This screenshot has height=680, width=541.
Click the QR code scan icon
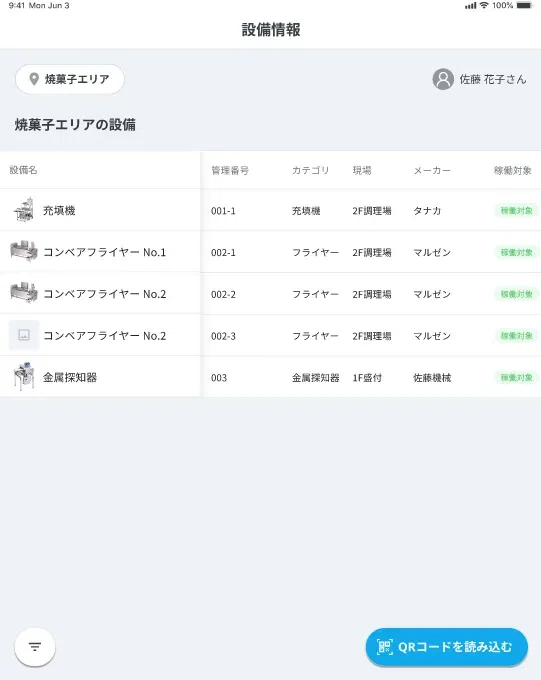pos(384,647)
